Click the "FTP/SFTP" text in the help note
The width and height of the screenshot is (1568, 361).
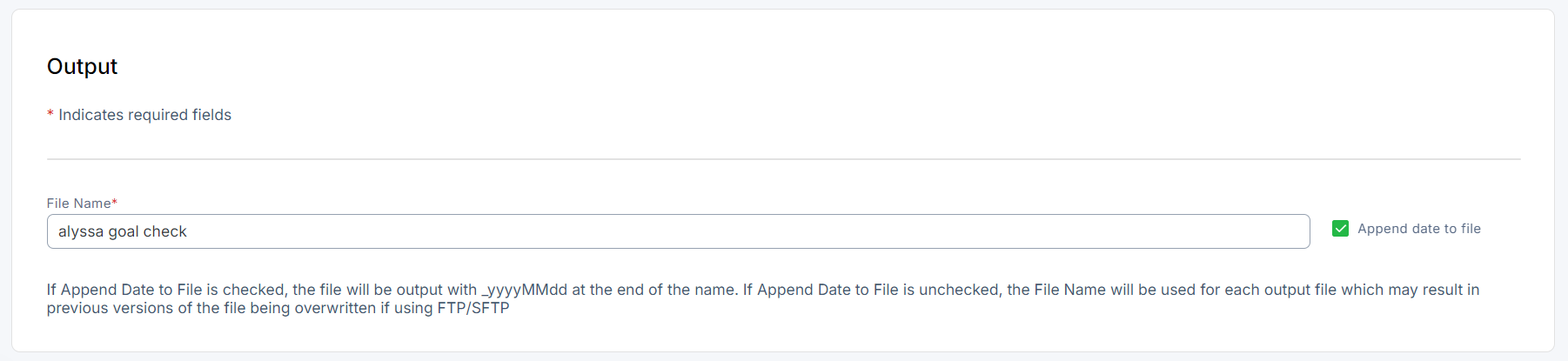click(x=472, y=308)
